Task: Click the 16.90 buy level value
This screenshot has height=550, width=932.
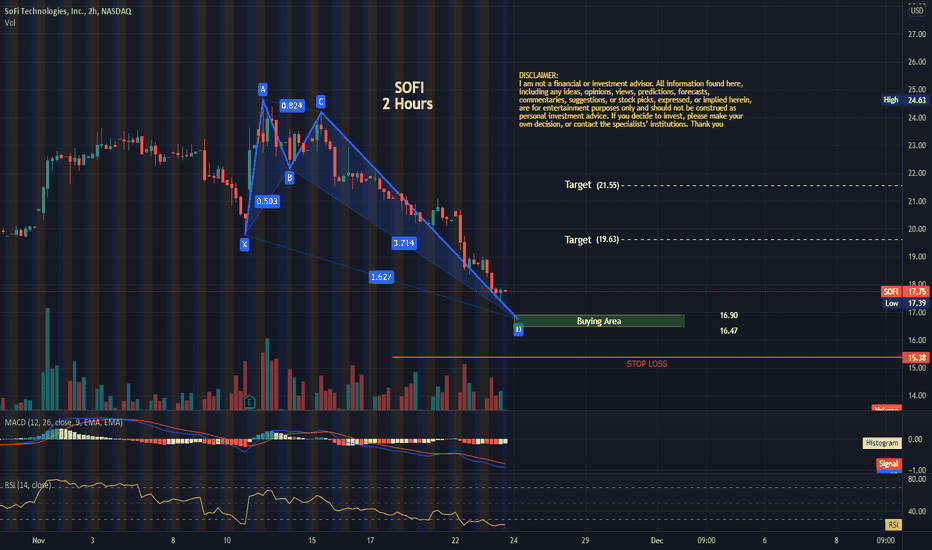Action: coord(729,315)
